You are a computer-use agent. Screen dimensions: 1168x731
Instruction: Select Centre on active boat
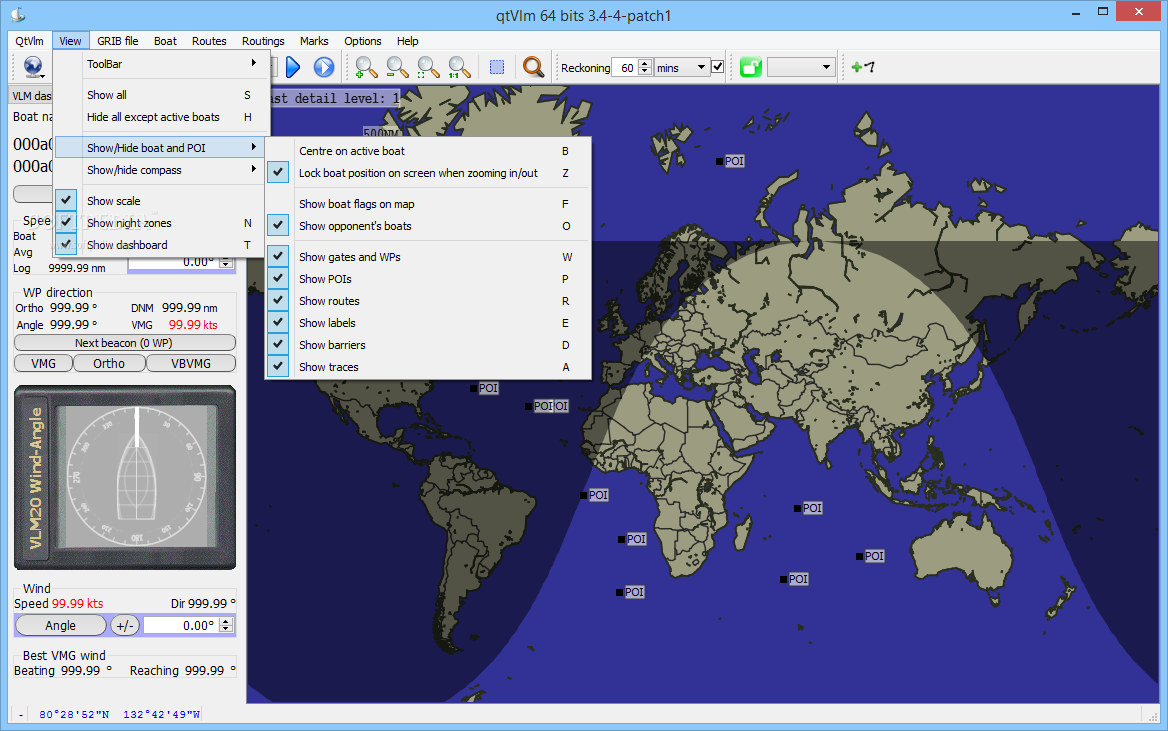pos(428,151)
